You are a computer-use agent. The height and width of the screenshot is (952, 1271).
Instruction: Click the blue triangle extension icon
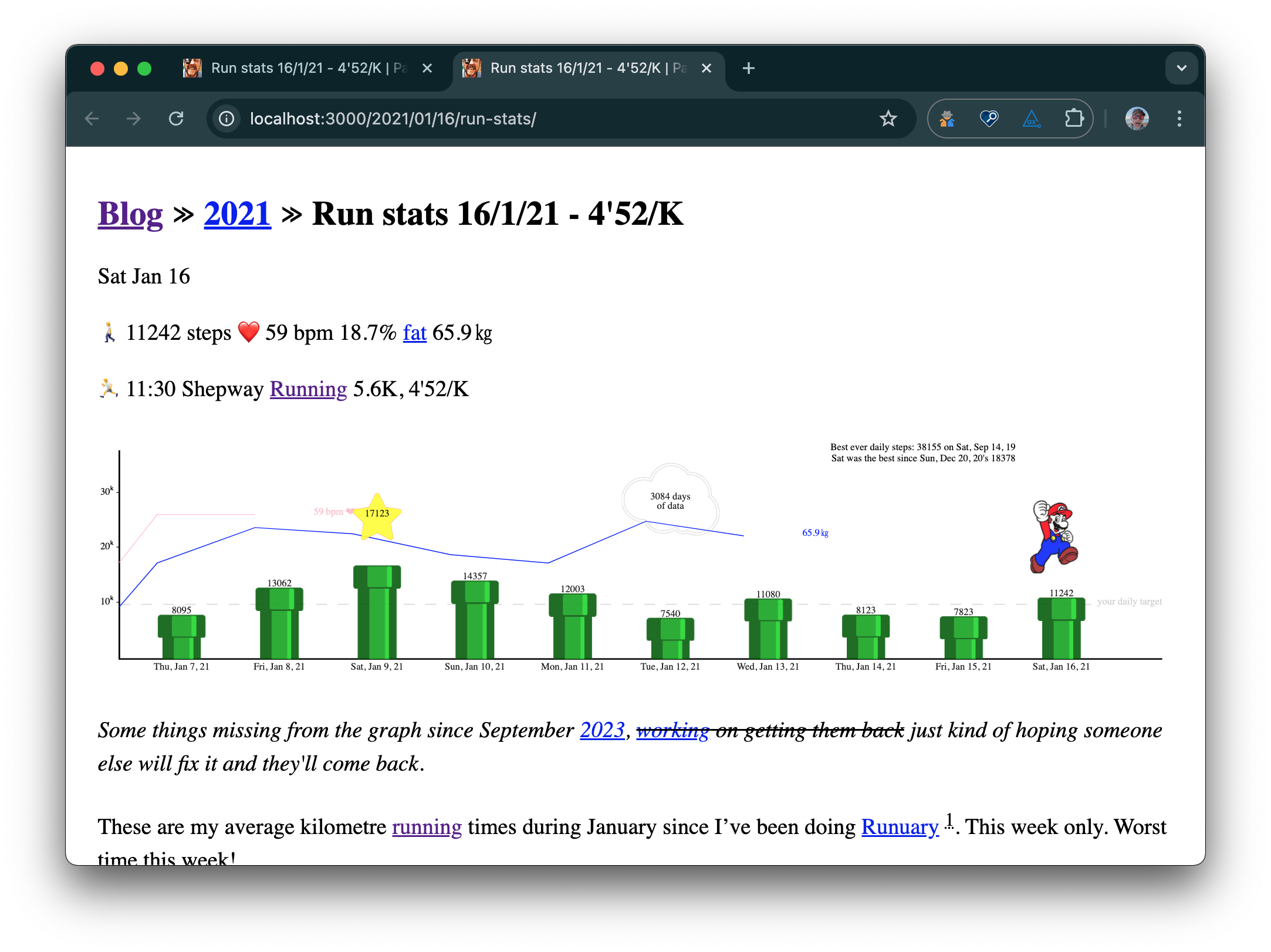(x=1031, y=119)
